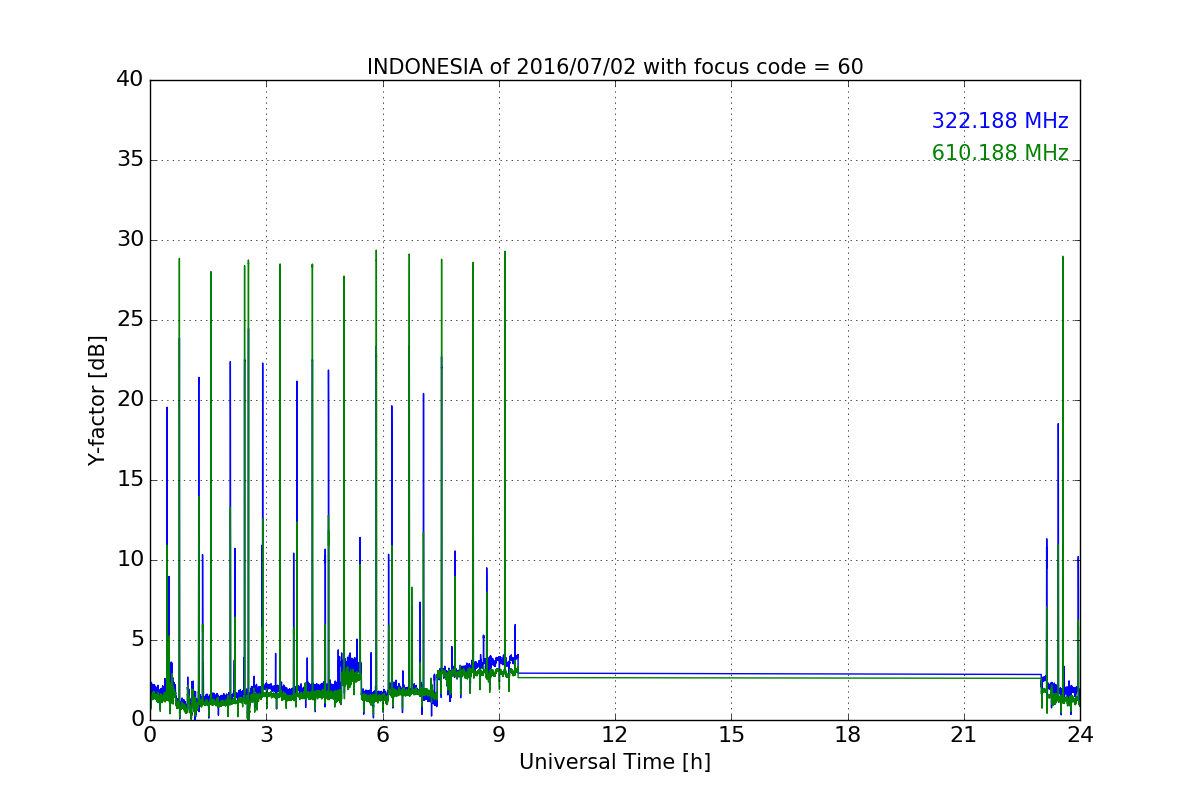Image resolution: width=1200 pixels, height=800 pixels.
Task: Click the x-axis tick label 12
Action: tap(615, 735)
